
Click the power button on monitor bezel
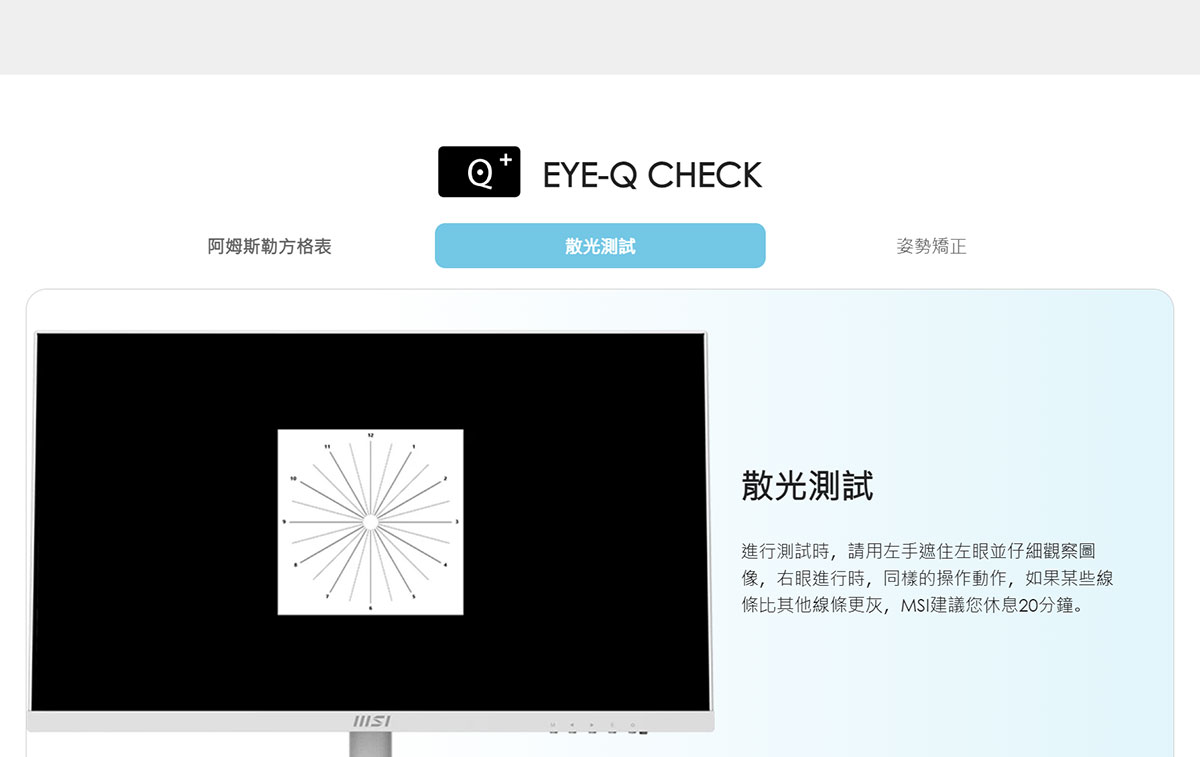pyautogui.click(x=632, y=725)
